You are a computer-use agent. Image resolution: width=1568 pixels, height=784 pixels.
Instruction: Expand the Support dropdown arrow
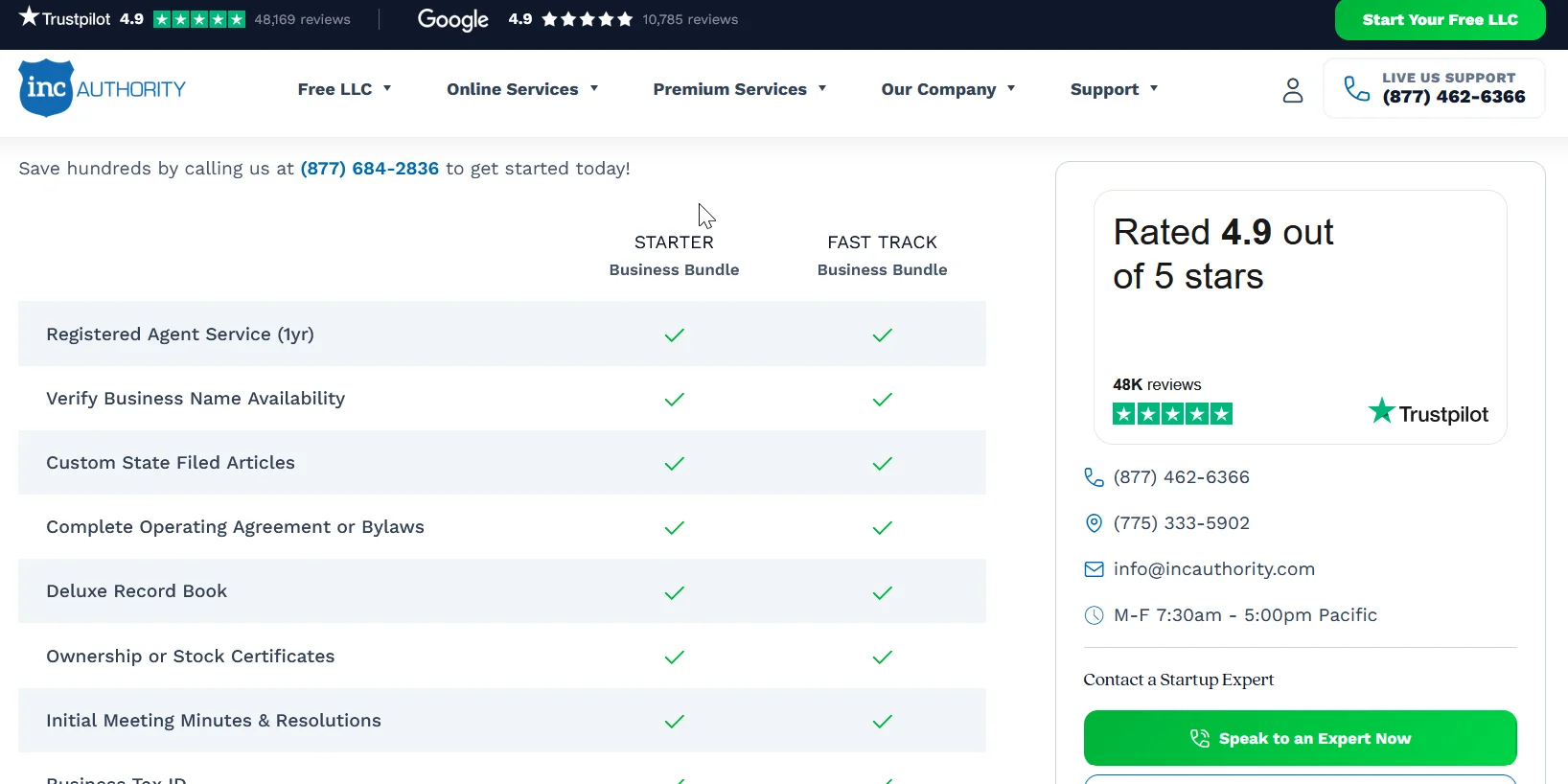1154,88
